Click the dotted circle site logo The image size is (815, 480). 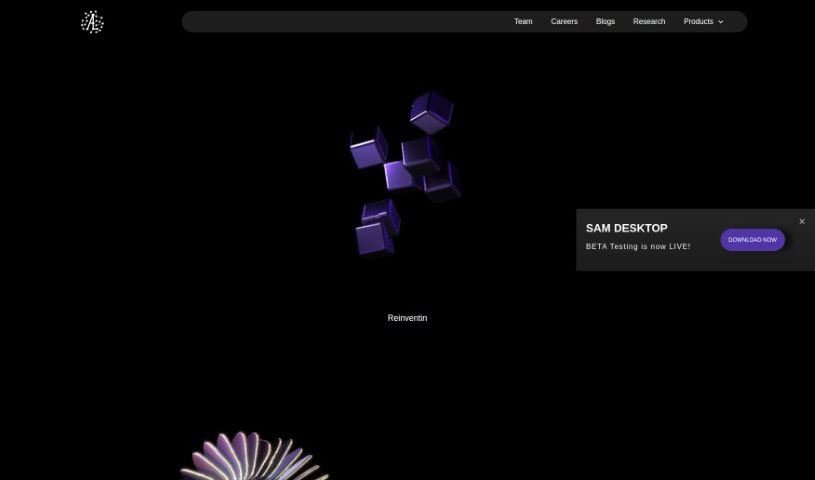pos(93,22)
